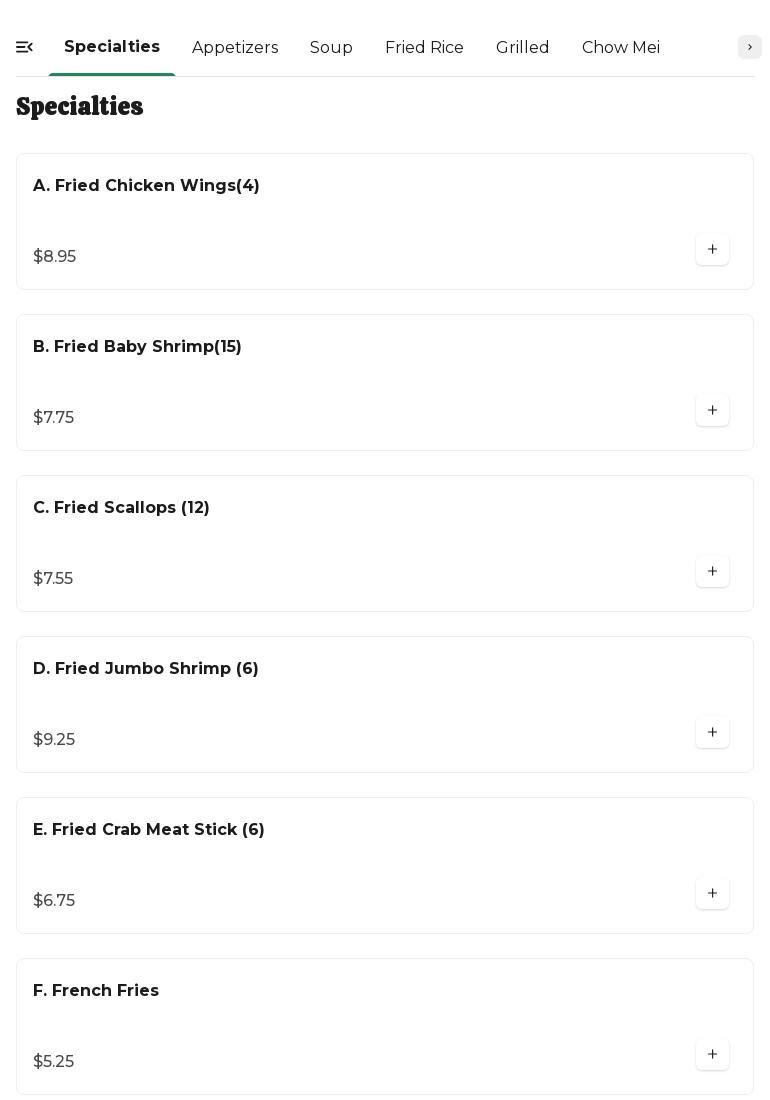
Task: Click the E. Fried Crab Meat Stick title
Action: point(149,830)
